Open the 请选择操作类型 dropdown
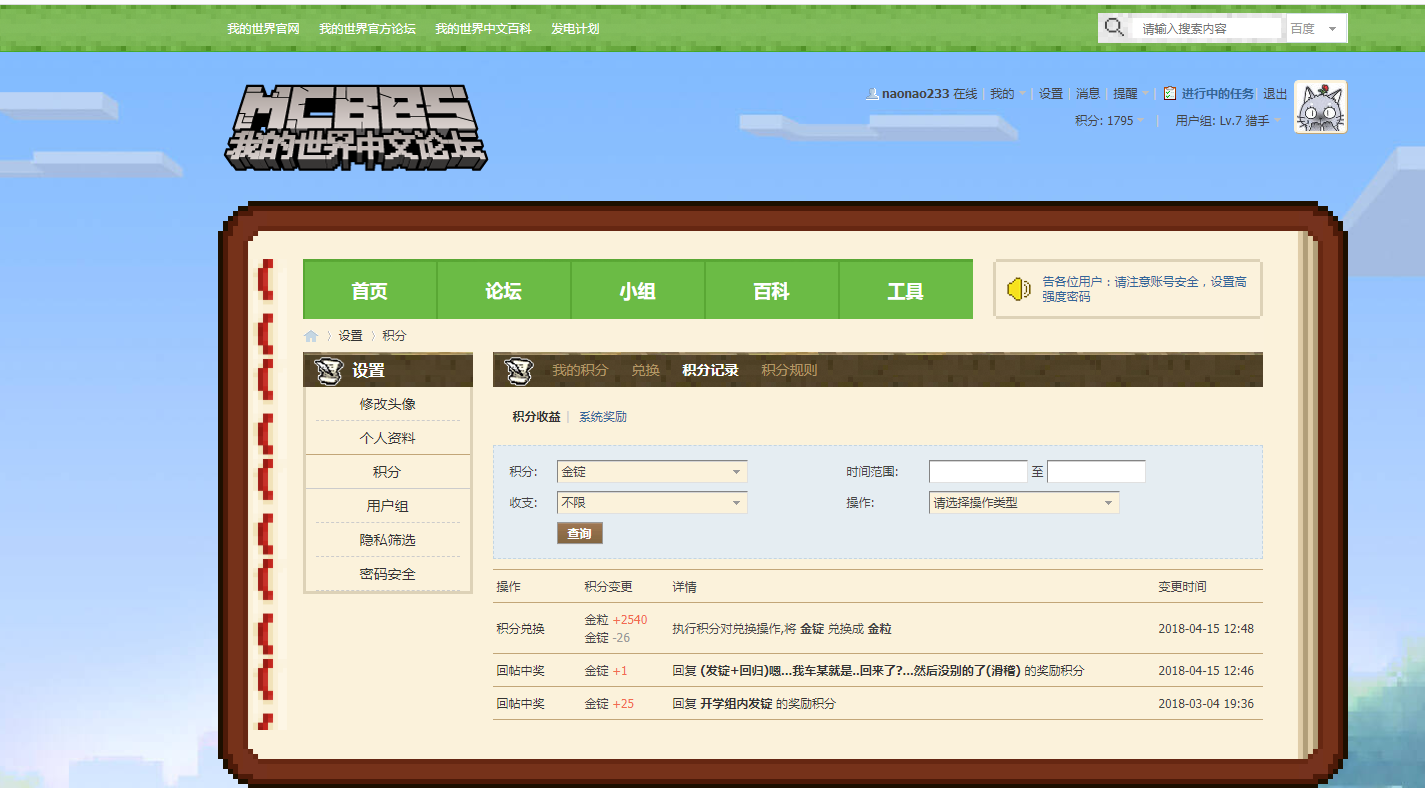This screenshot has height=788, width=1425. click(x=1024, y=503)
